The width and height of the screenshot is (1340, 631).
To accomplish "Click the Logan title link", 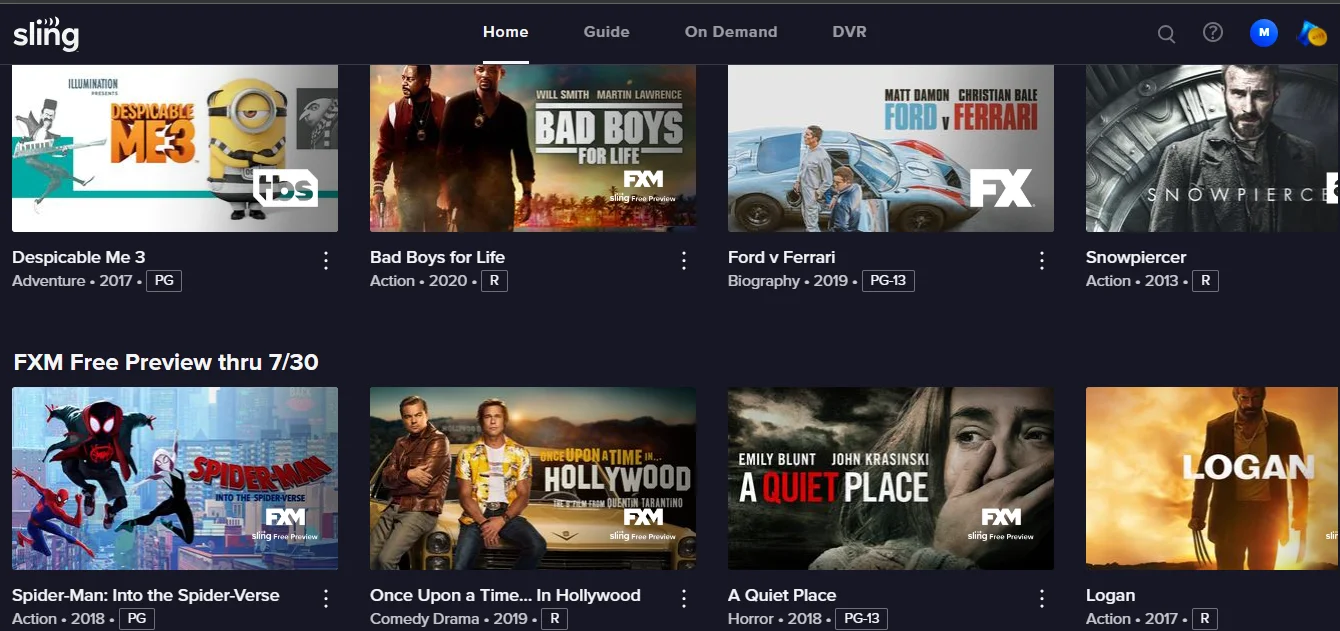I will (1111, 595).
